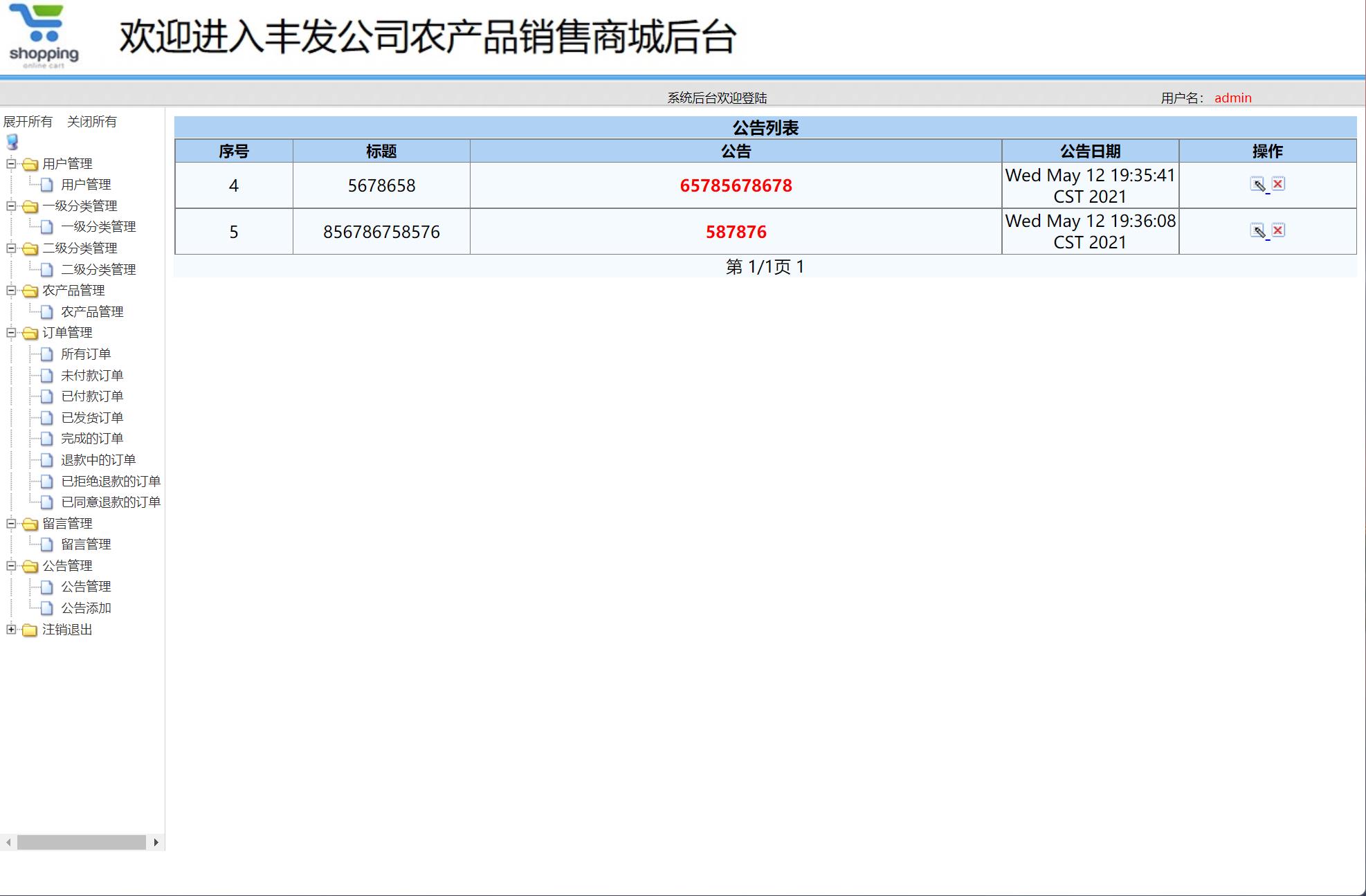The height and width of the screenshot is (896, 1366).
Task: Click the edit icon for announcement 856786758576
Action: pyautogui.click(x=1258, y=230)
